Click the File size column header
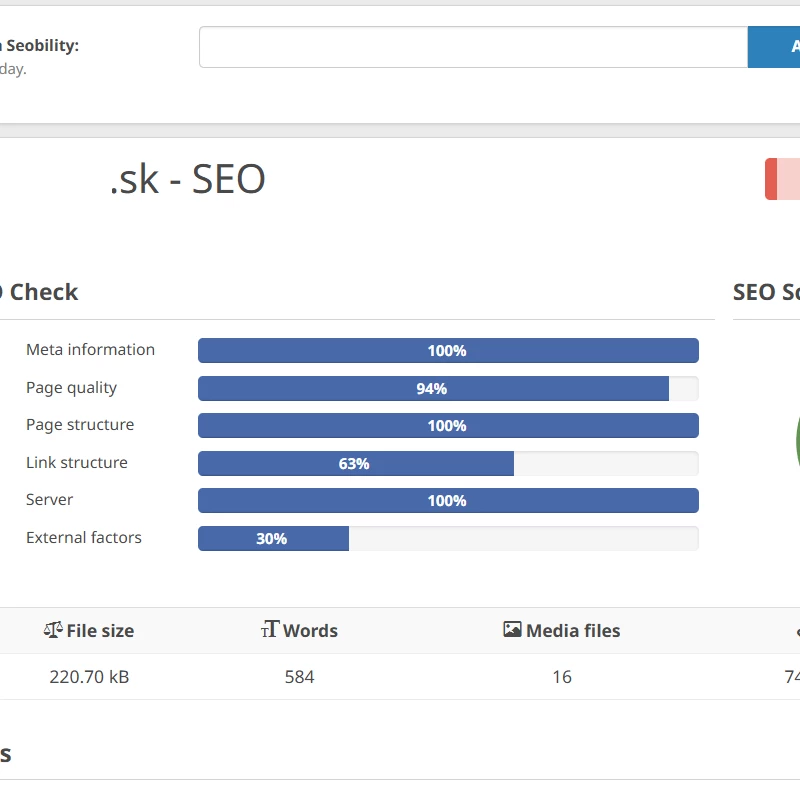The width and height of the screenshot is (800, 788). (x=89, y=631)
